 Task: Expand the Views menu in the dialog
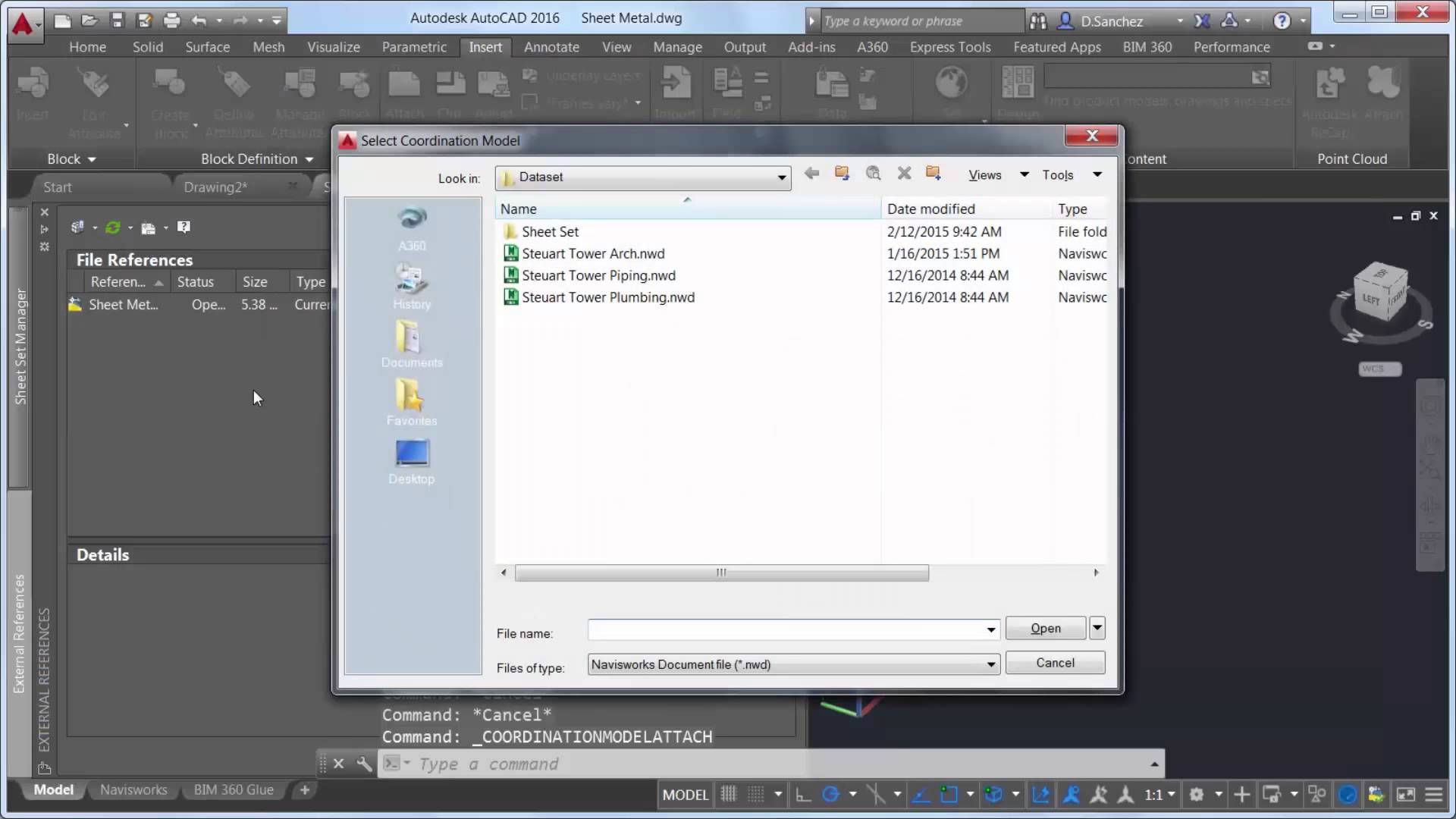pyautogui.click(x=996, y=174)
